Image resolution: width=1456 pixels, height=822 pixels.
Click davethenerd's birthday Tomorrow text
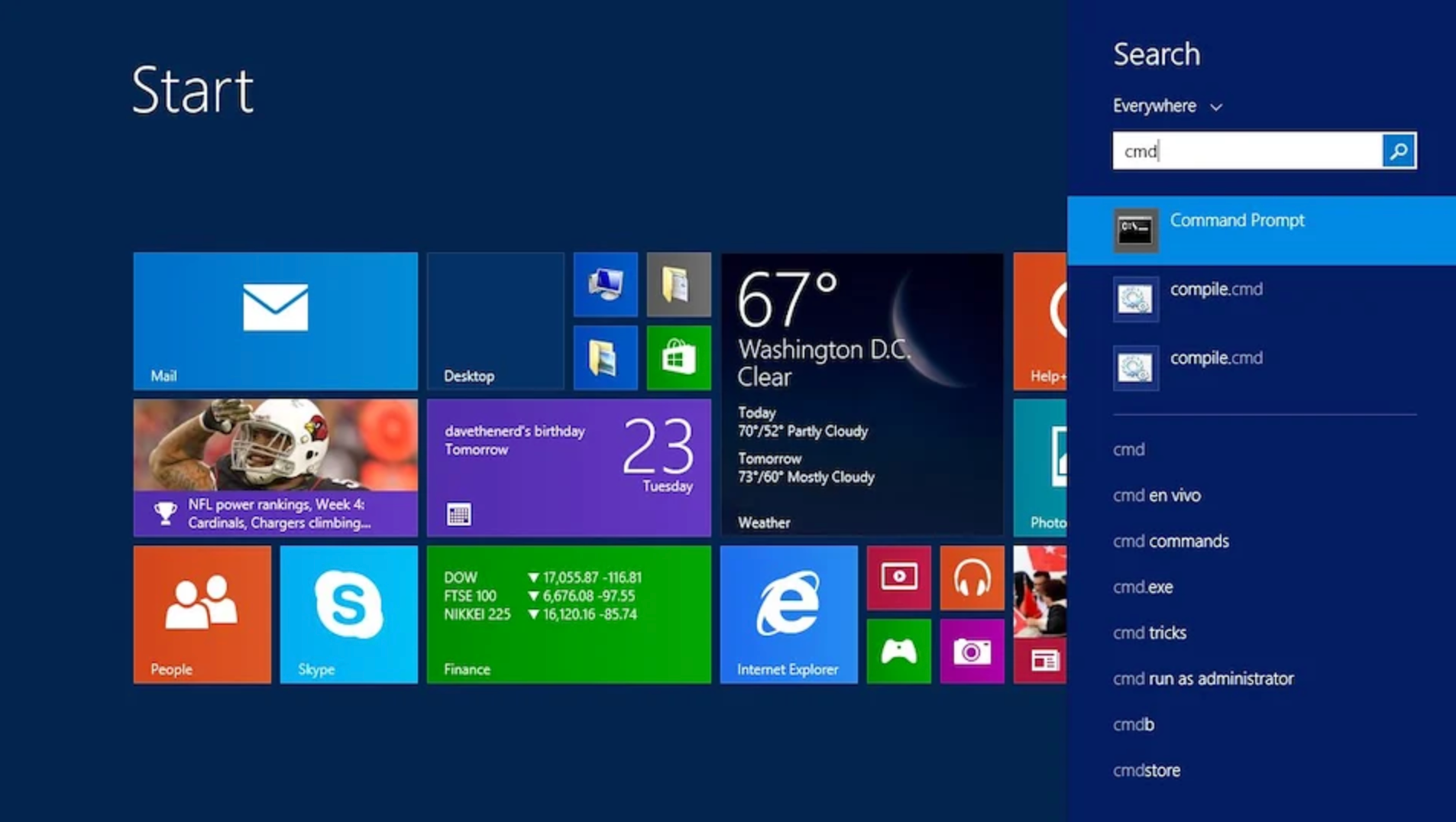tap(515, 440)
